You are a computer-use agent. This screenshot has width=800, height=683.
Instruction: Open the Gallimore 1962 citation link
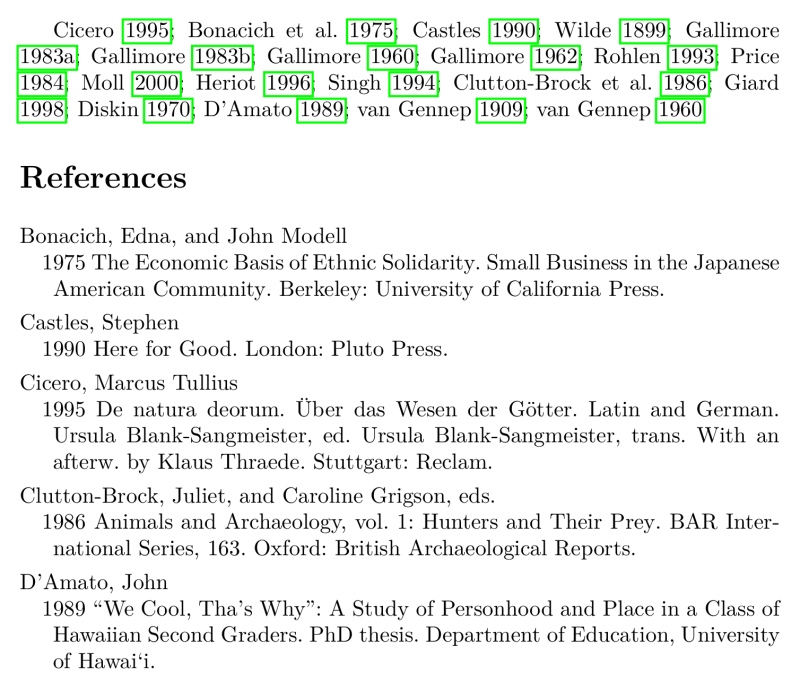point(556,57)
